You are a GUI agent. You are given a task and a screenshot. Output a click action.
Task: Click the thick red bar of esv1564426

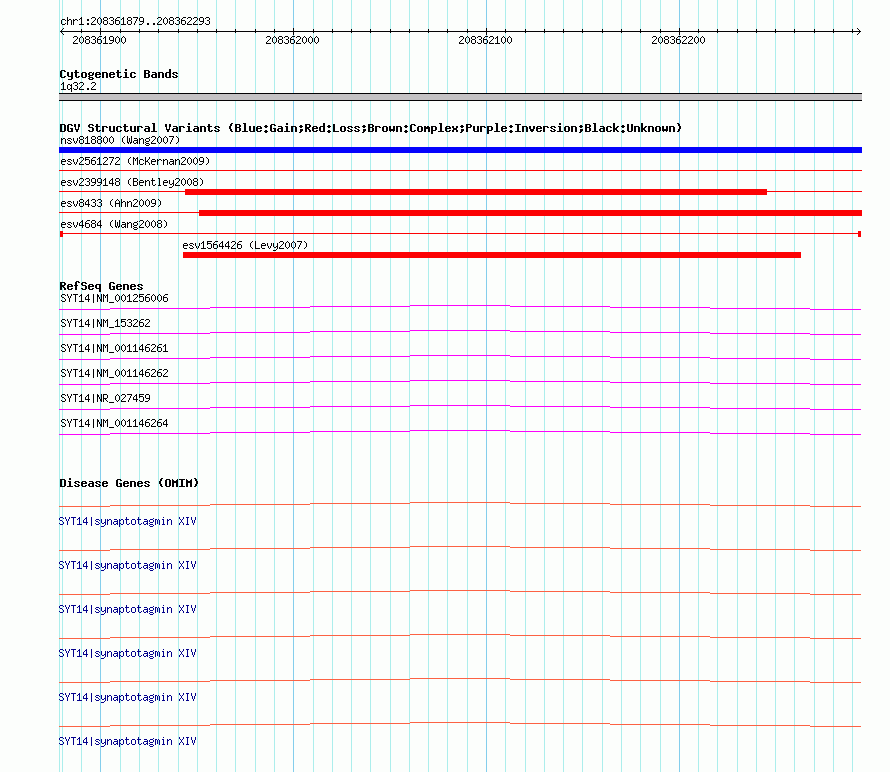click(492, 255)
